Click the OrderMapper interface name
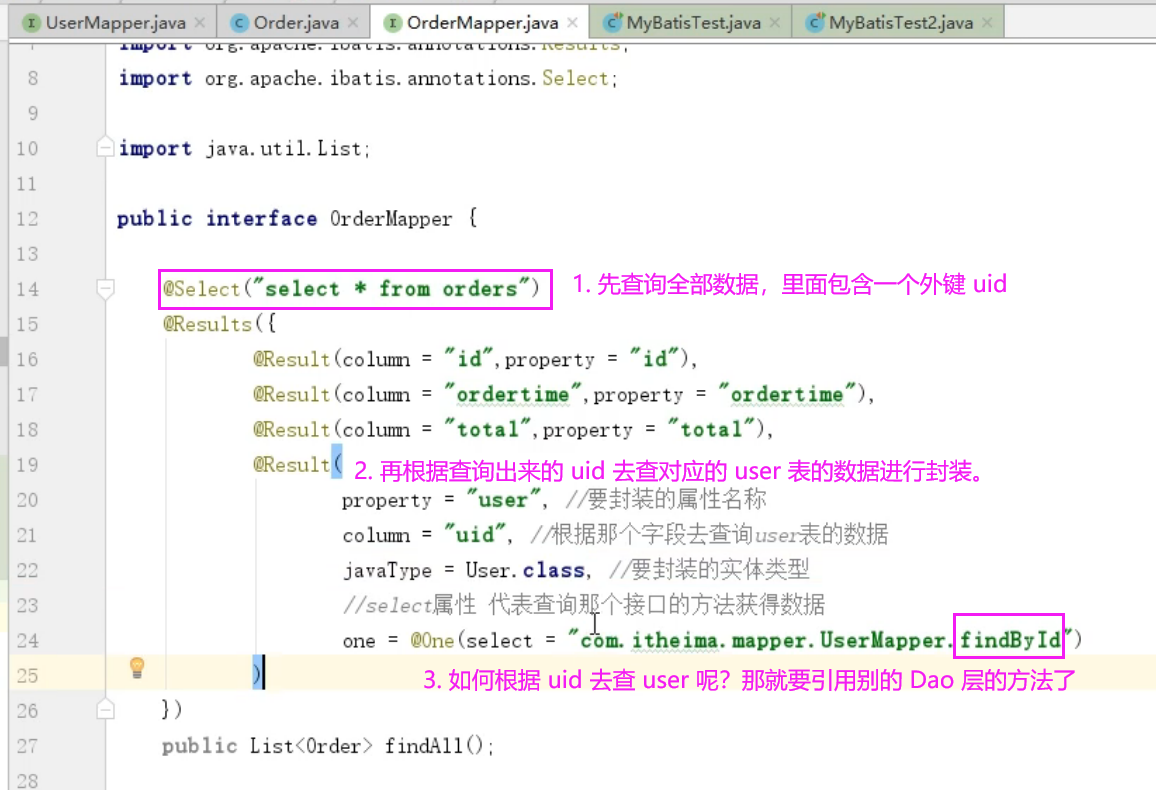The width and height of the screenshot is (1156, 790). 391,219
